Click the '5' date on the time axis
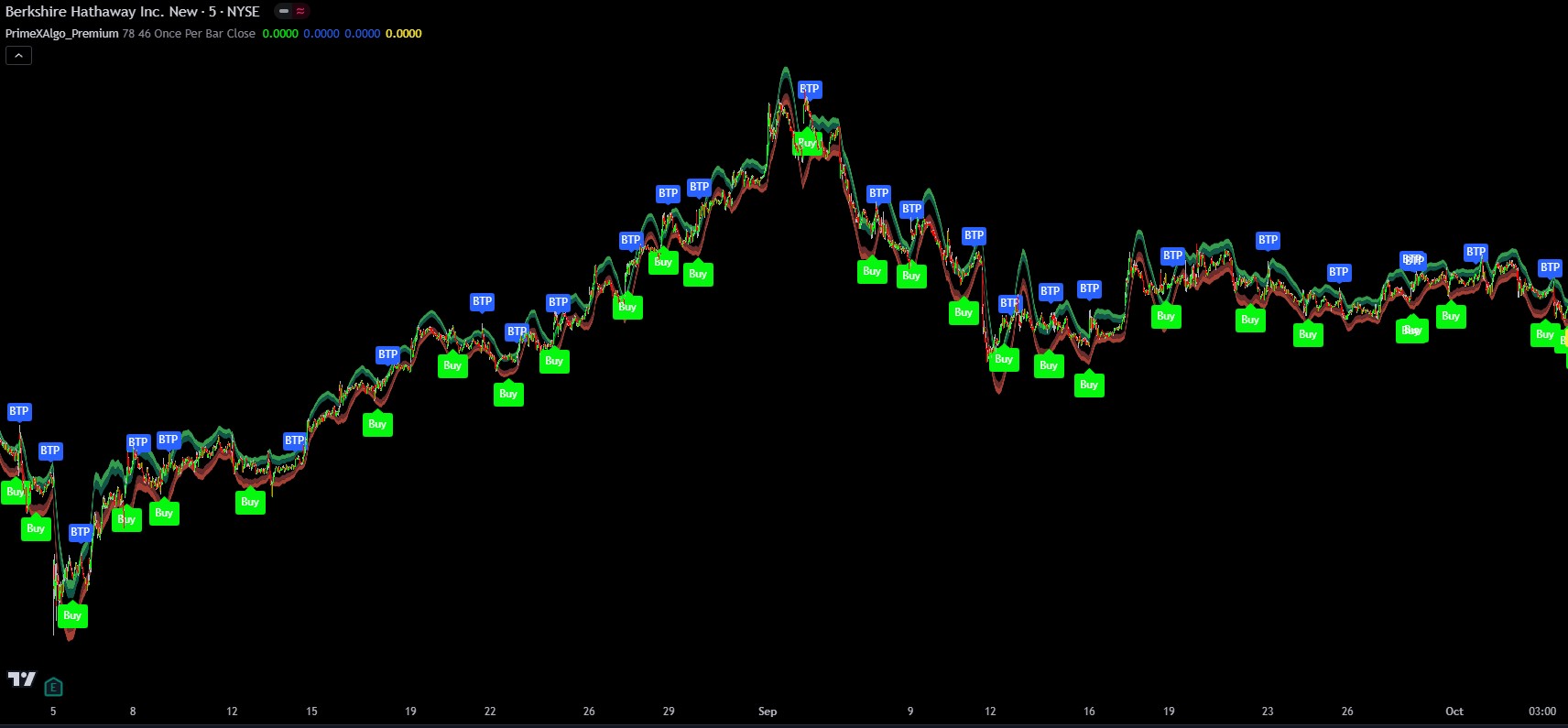Screen dimensions: 1568x728 click(x=53, y=712)
